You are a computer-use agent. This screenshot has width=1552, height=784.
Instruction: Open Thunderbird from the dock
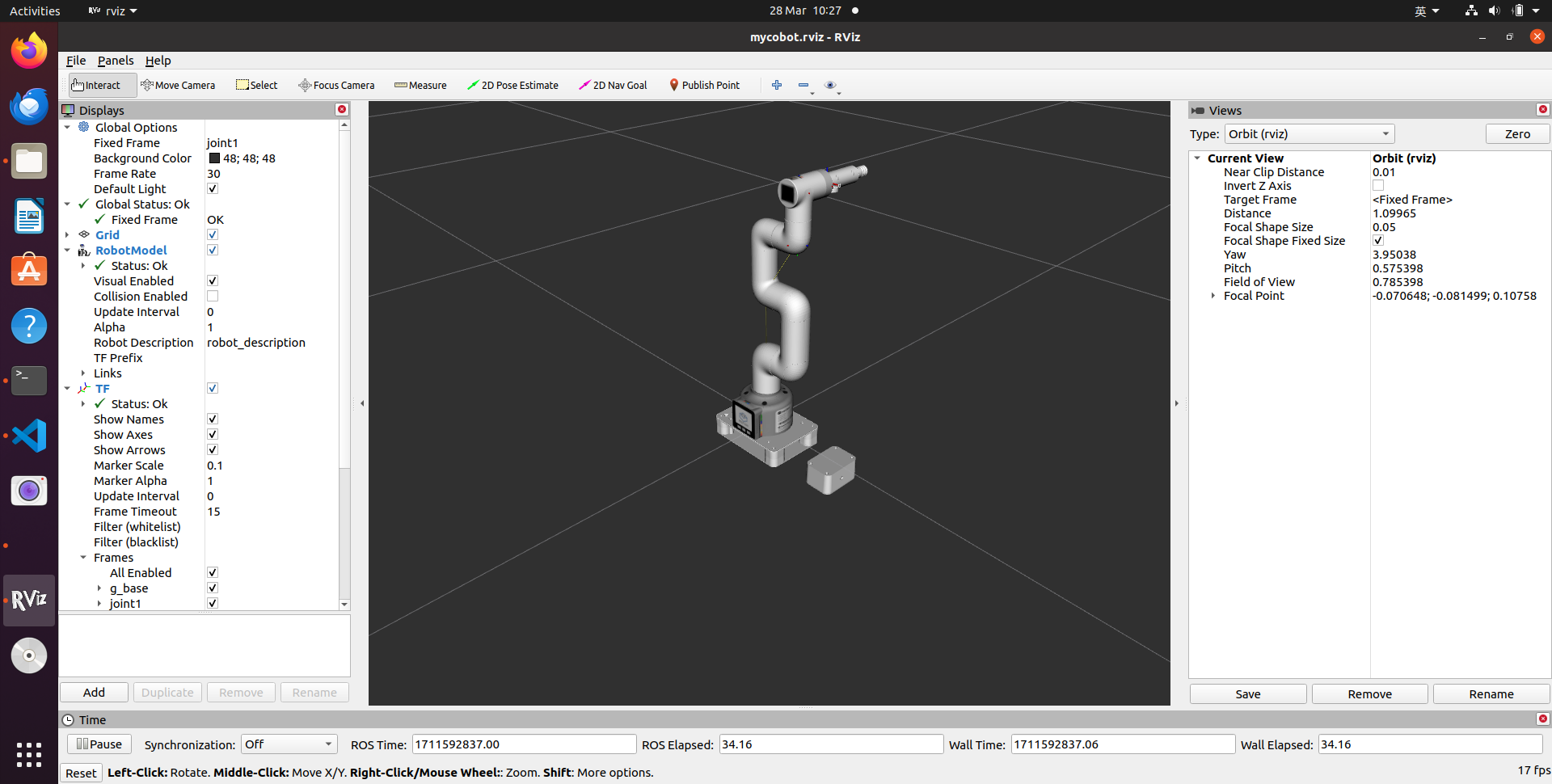click(29, 106)
